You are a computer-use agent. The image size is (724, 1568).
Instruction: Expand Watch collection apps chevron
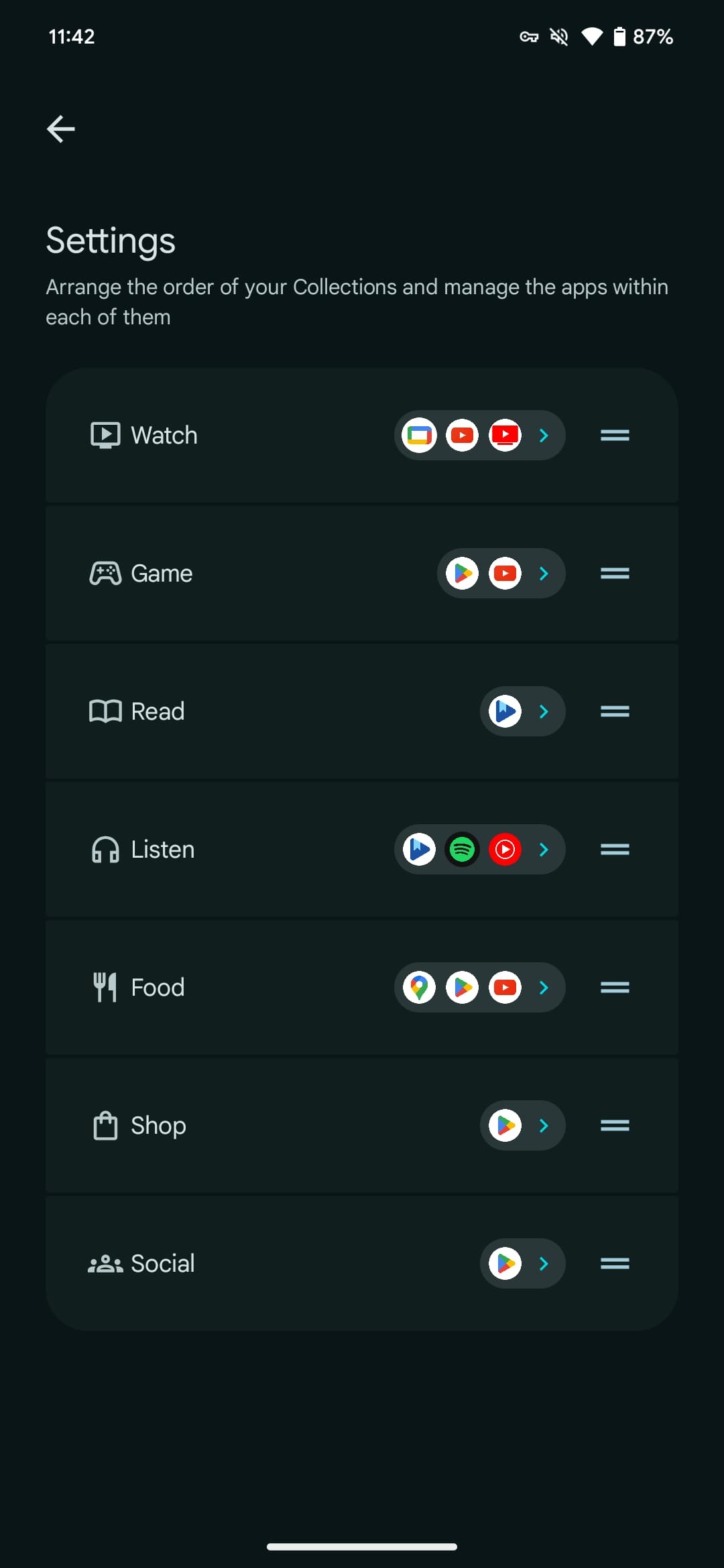pos(544,436)
